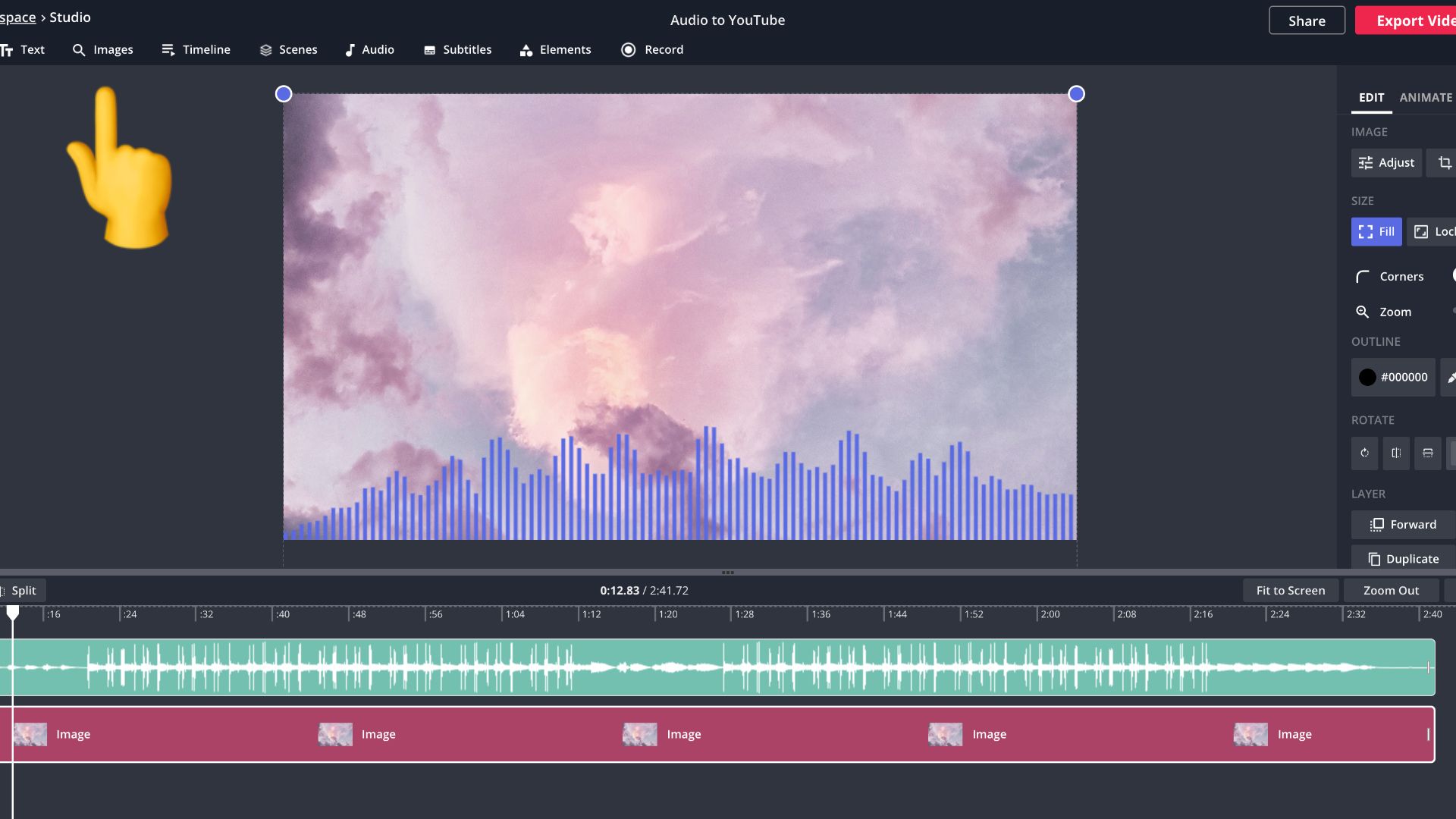Click the Share button
Screen dimensions: 1456x819
pyautogui.click(x=1307, y=21)
